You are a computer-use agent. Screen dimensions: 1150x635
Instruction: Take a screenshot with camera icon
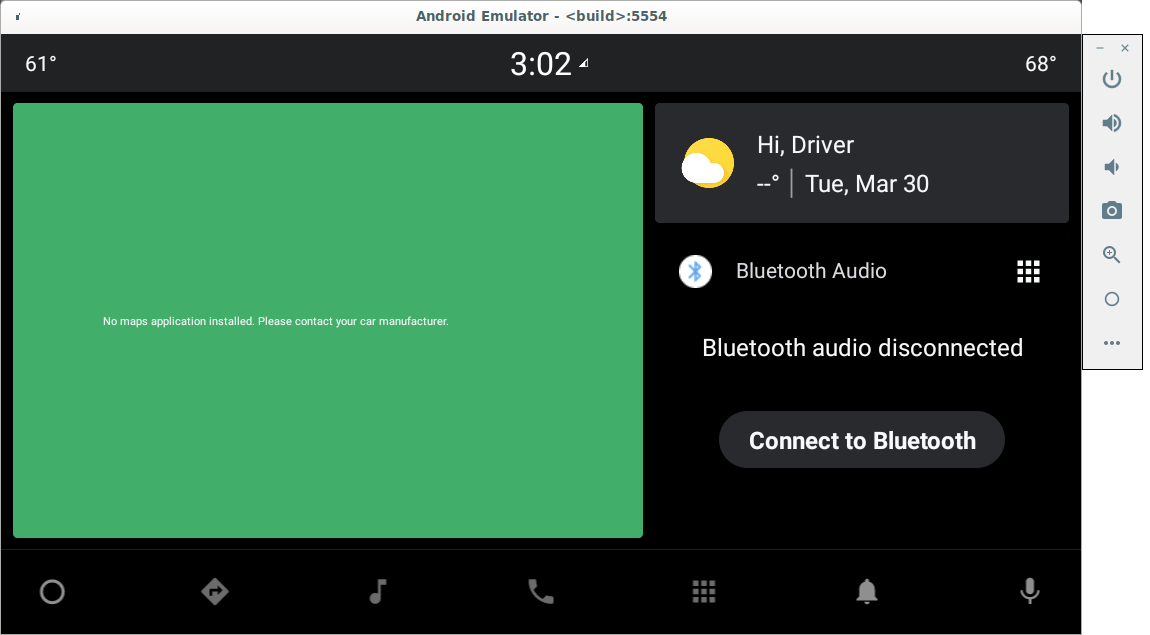coord(1111,211)
